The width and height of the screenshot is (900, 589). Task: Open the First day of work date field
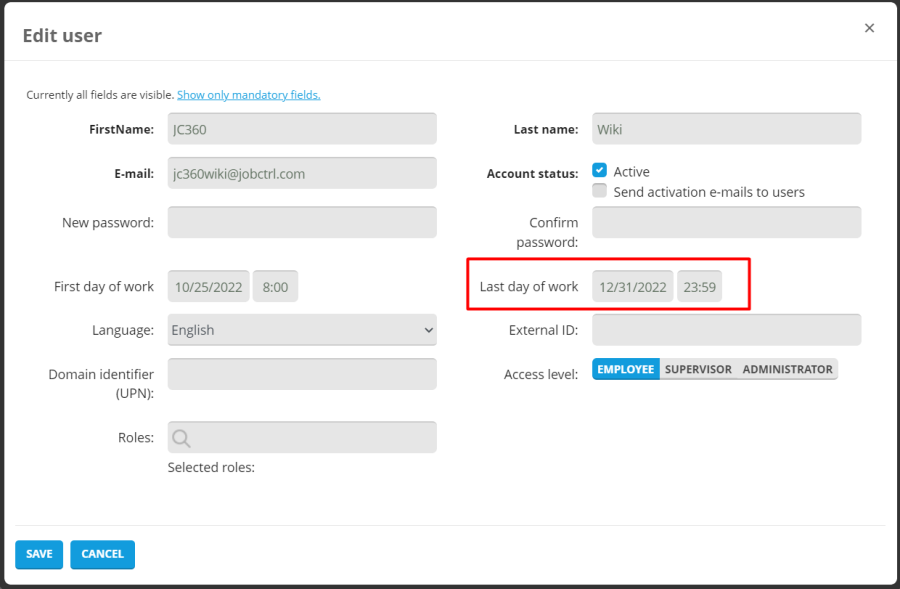pos(209,287)
